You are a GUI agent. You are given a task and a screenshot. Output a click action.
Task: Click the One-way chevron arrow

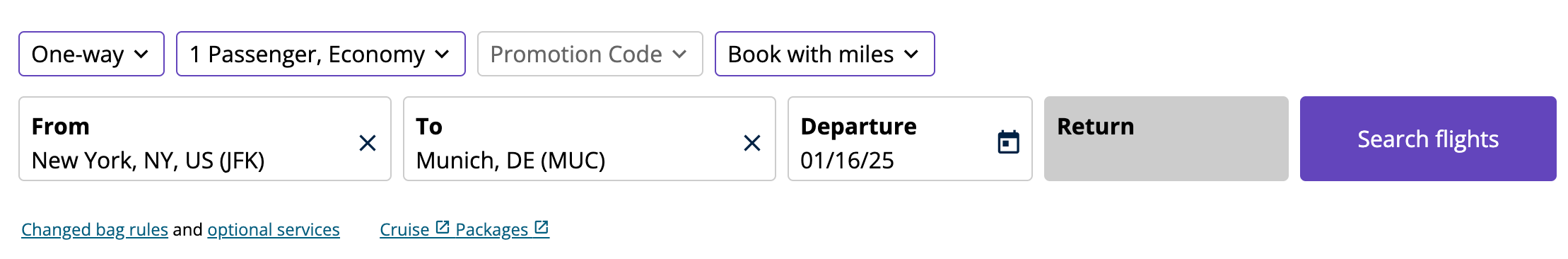pos(141,54)
